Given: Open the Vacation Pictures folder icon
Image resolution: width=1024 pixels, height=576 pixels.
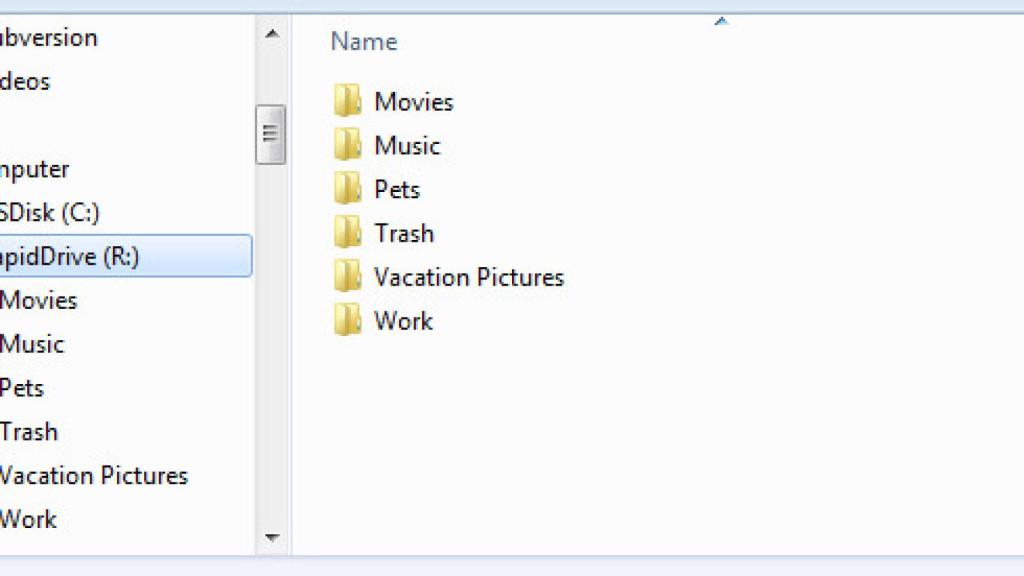Looking at the screenshot, I should [348, 277].
